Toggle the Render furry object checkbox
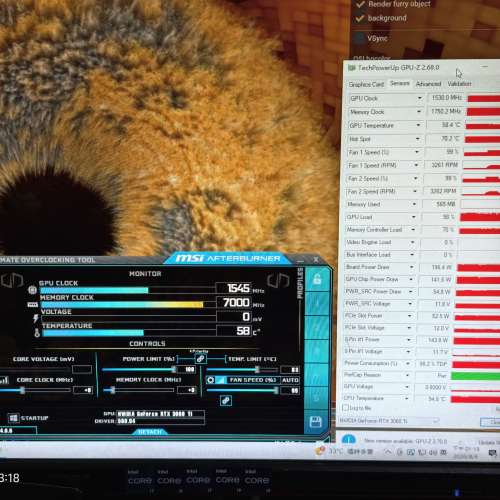Screen dimensions: 500x500 [x=360, y=4]
